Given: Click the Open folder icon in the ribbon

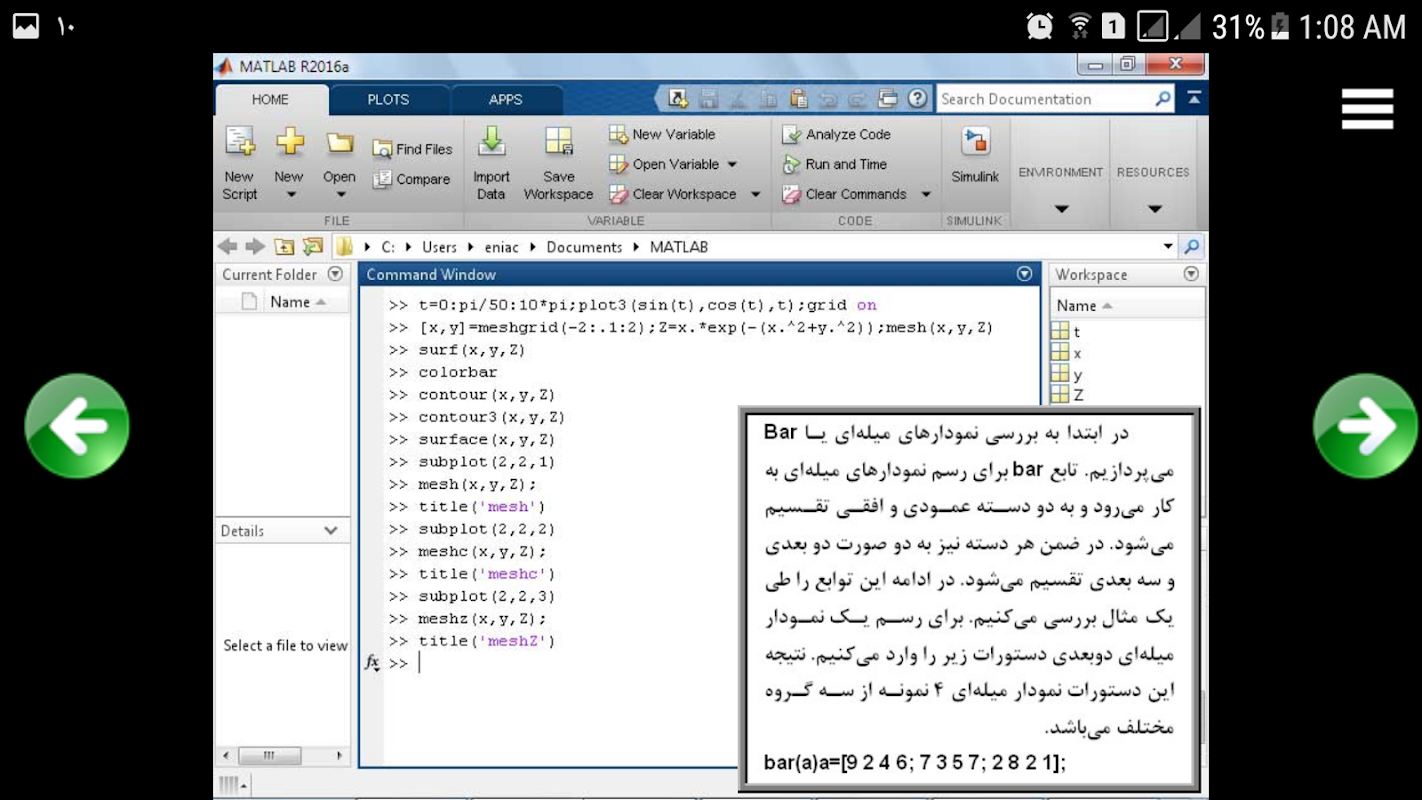Looking at the screenshot, I should coord(340,144).
